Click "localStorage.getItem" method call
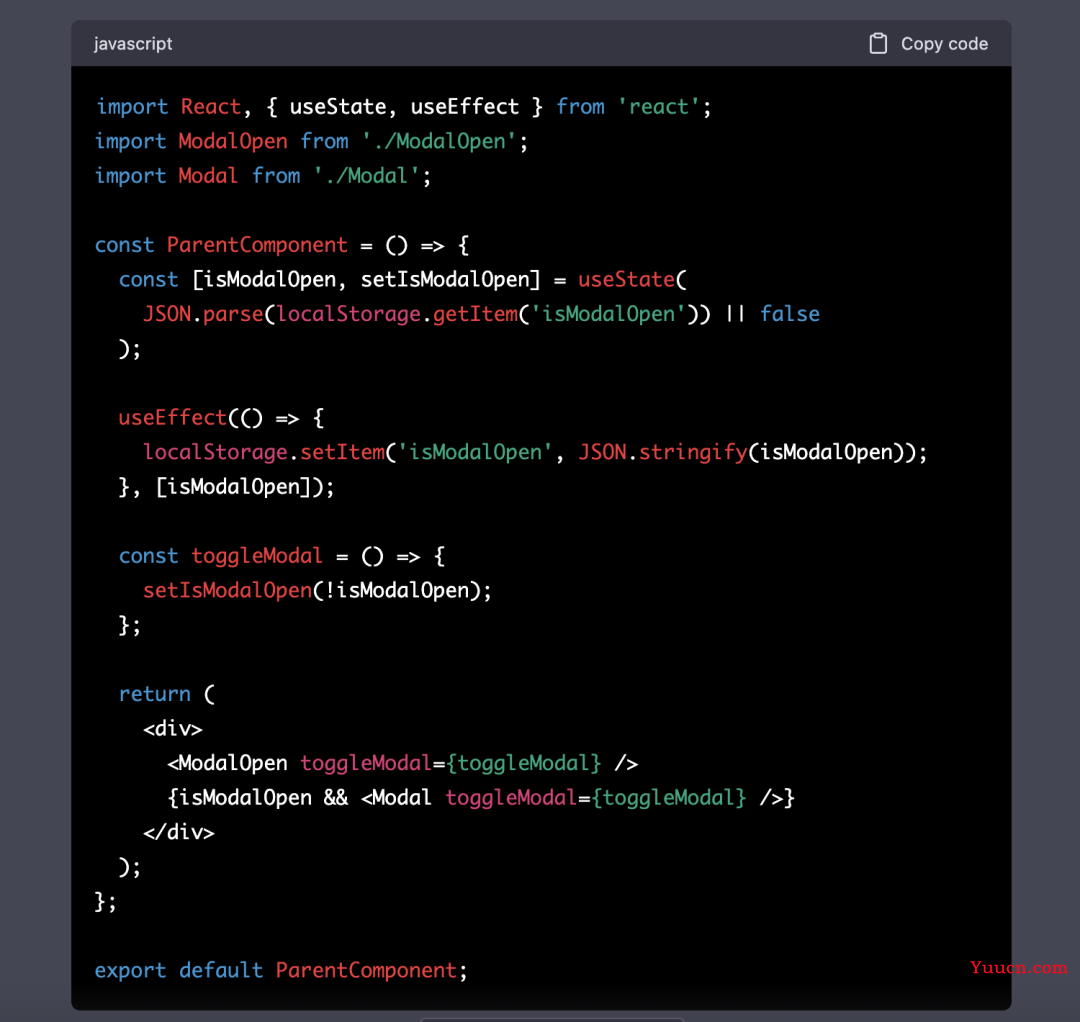 pos(397,314)
